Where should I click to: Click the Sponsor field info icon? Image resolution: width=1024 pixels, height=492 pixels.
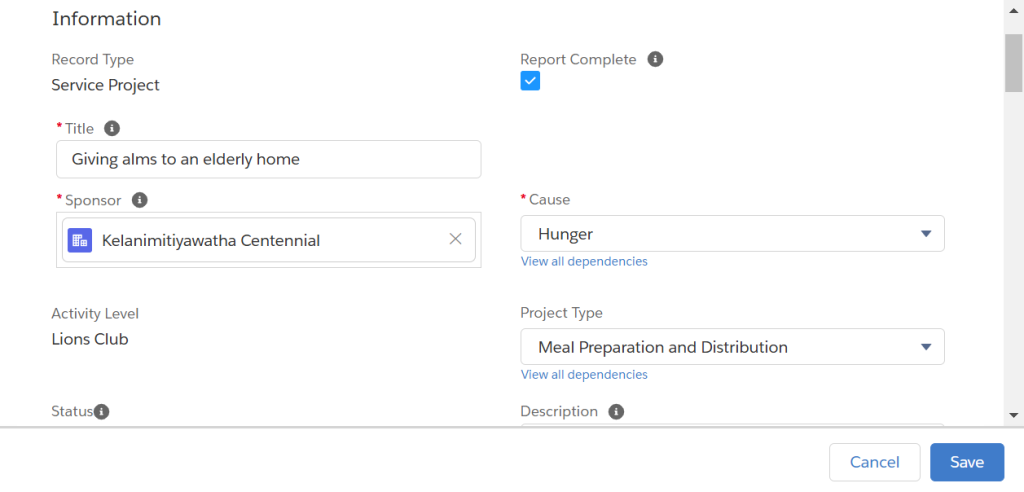click(139, 200)
